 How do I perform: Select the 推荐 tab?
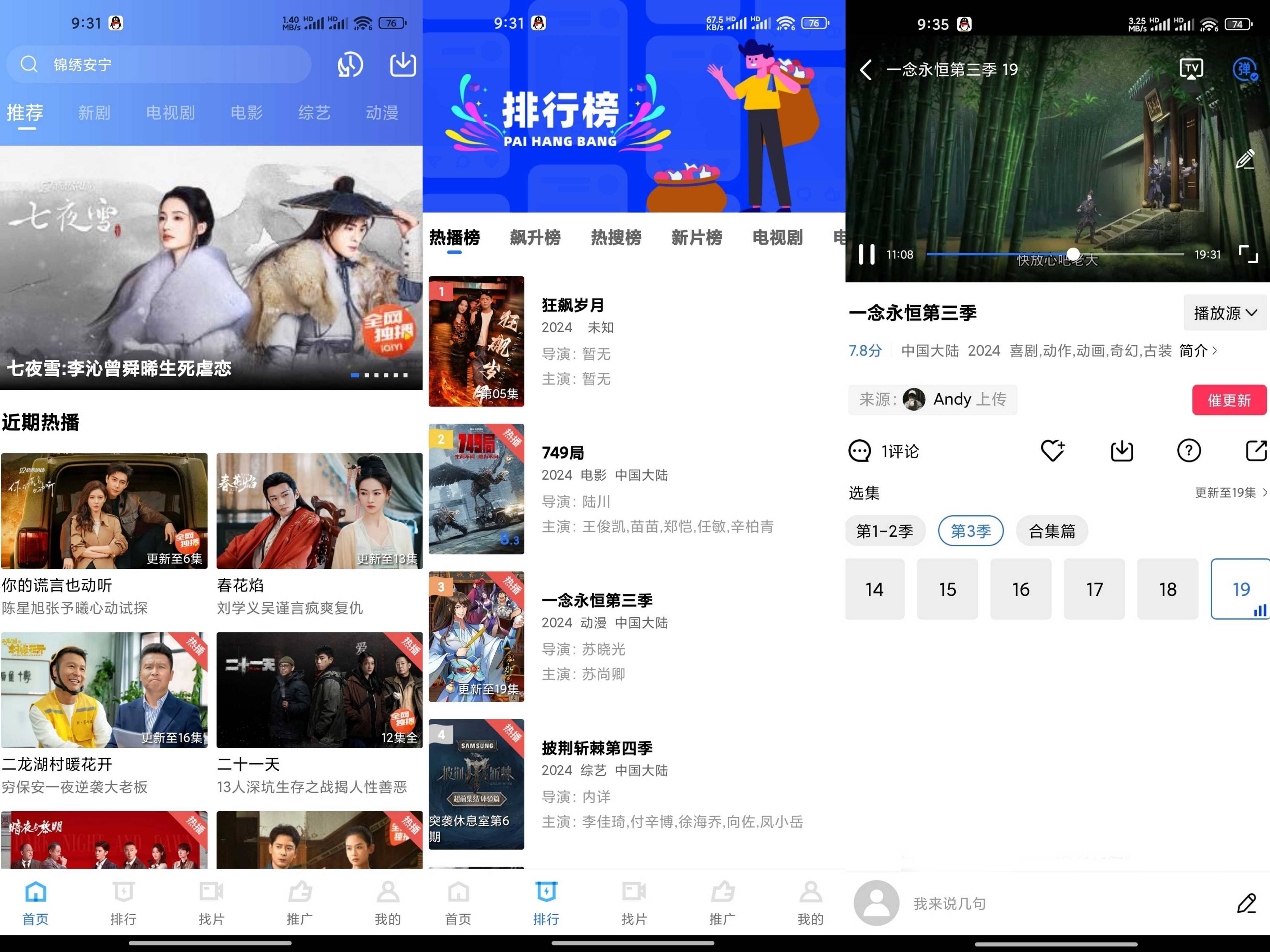tap(25, 112)
